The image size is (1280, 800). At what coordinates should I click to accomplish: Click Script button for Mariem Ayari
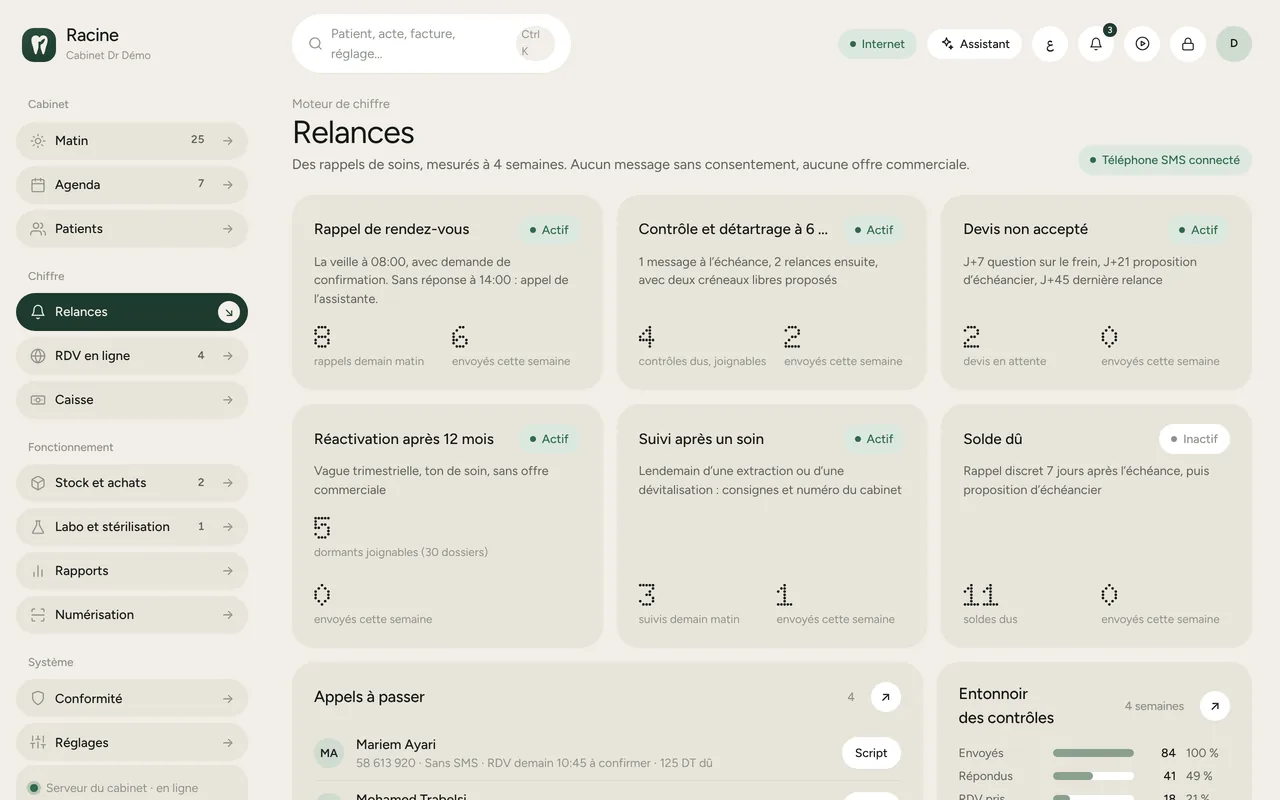pyautogui.click(x=871, y=753)
